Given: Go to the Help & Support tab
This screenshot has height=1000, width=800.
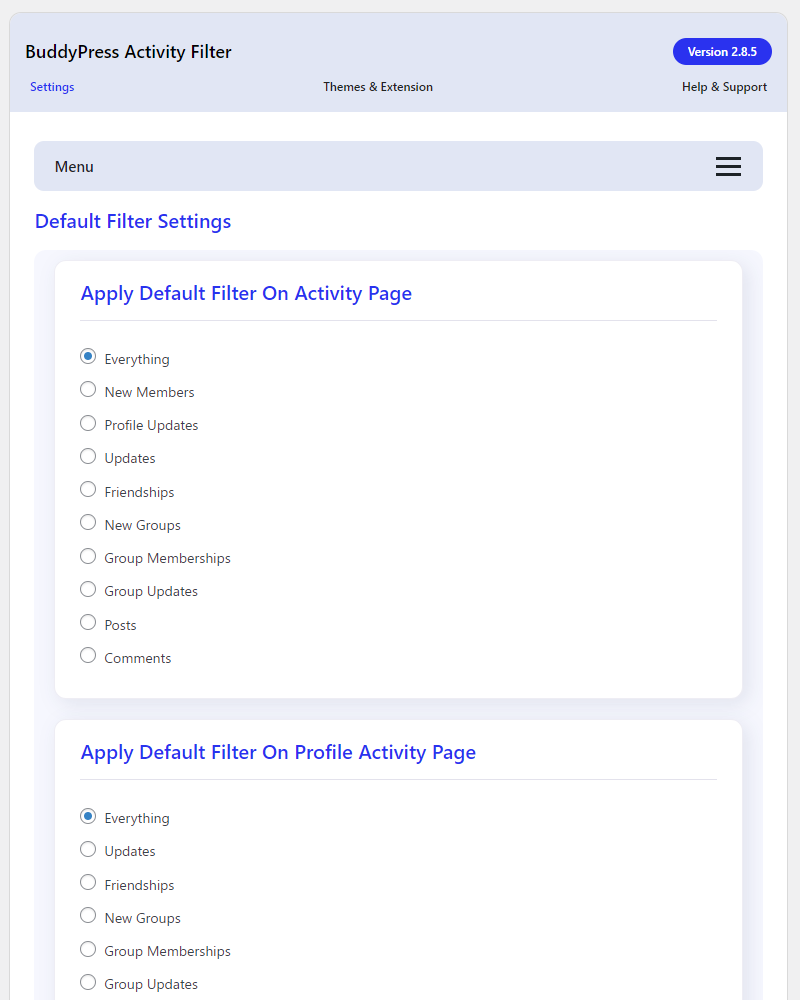Looking at the screenshot, I should 724,87.
